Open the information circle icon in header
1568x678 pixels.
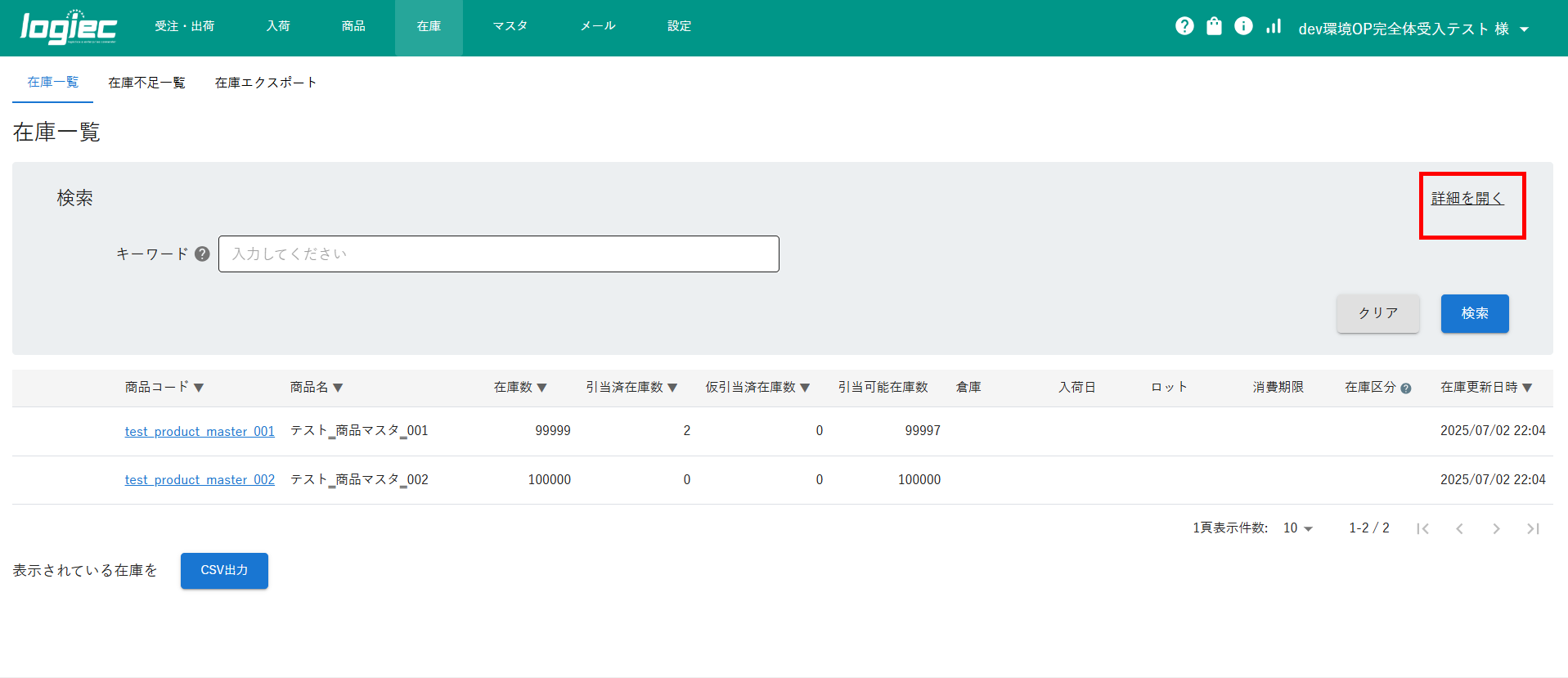pyautogui.click(x=1243, y=26)
